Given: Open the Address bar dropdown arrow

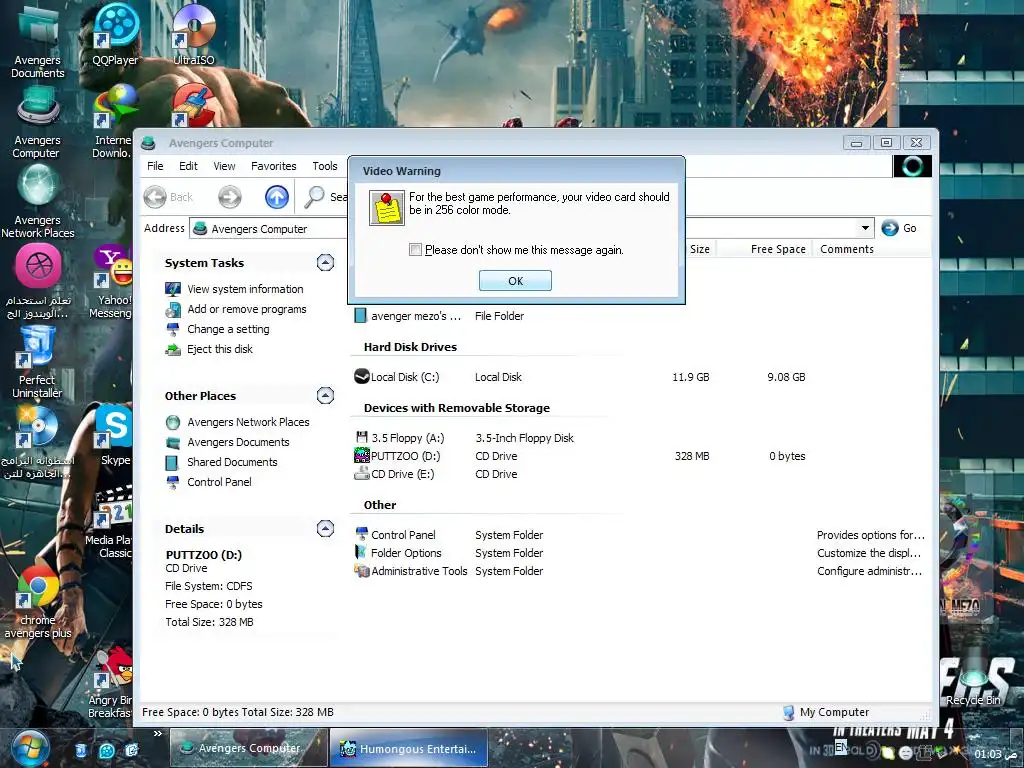Looking at the screenshot, I should coord(865,228).
